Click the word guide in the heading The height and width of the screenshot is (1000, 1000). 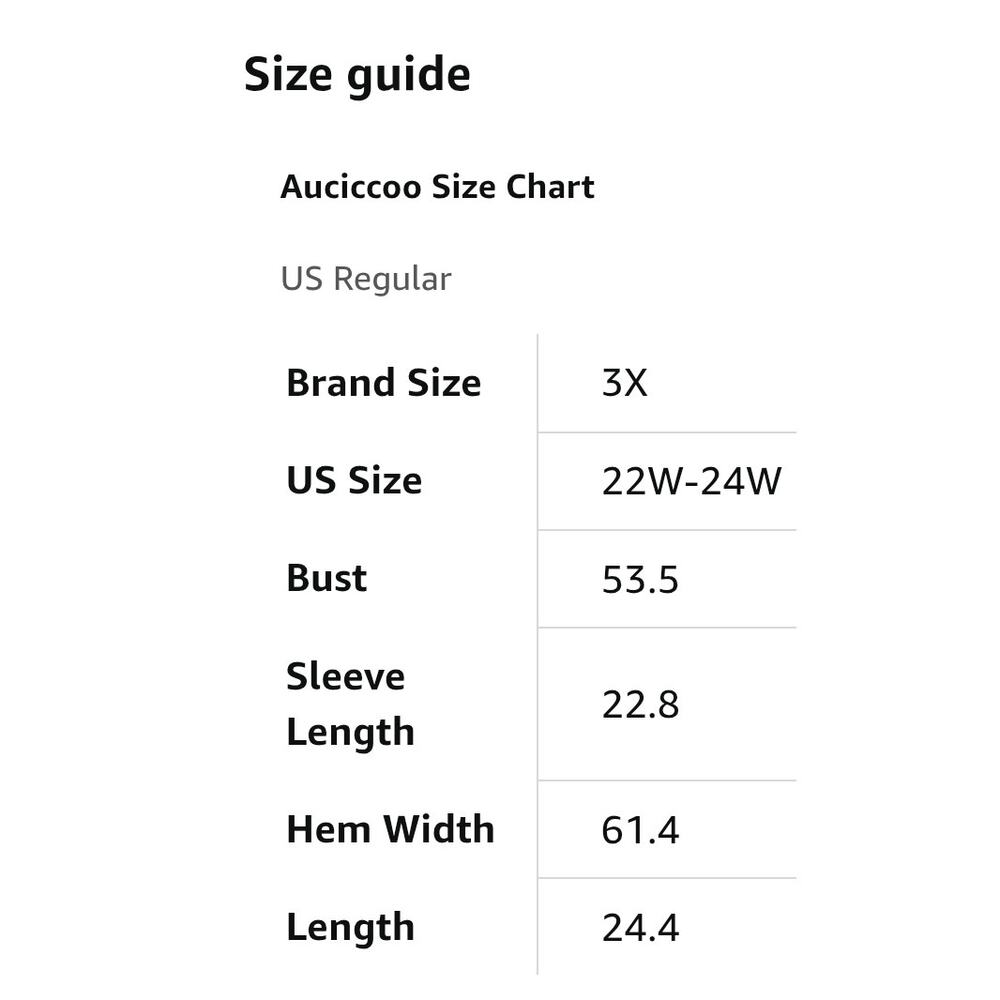click(x=409, y=77)
